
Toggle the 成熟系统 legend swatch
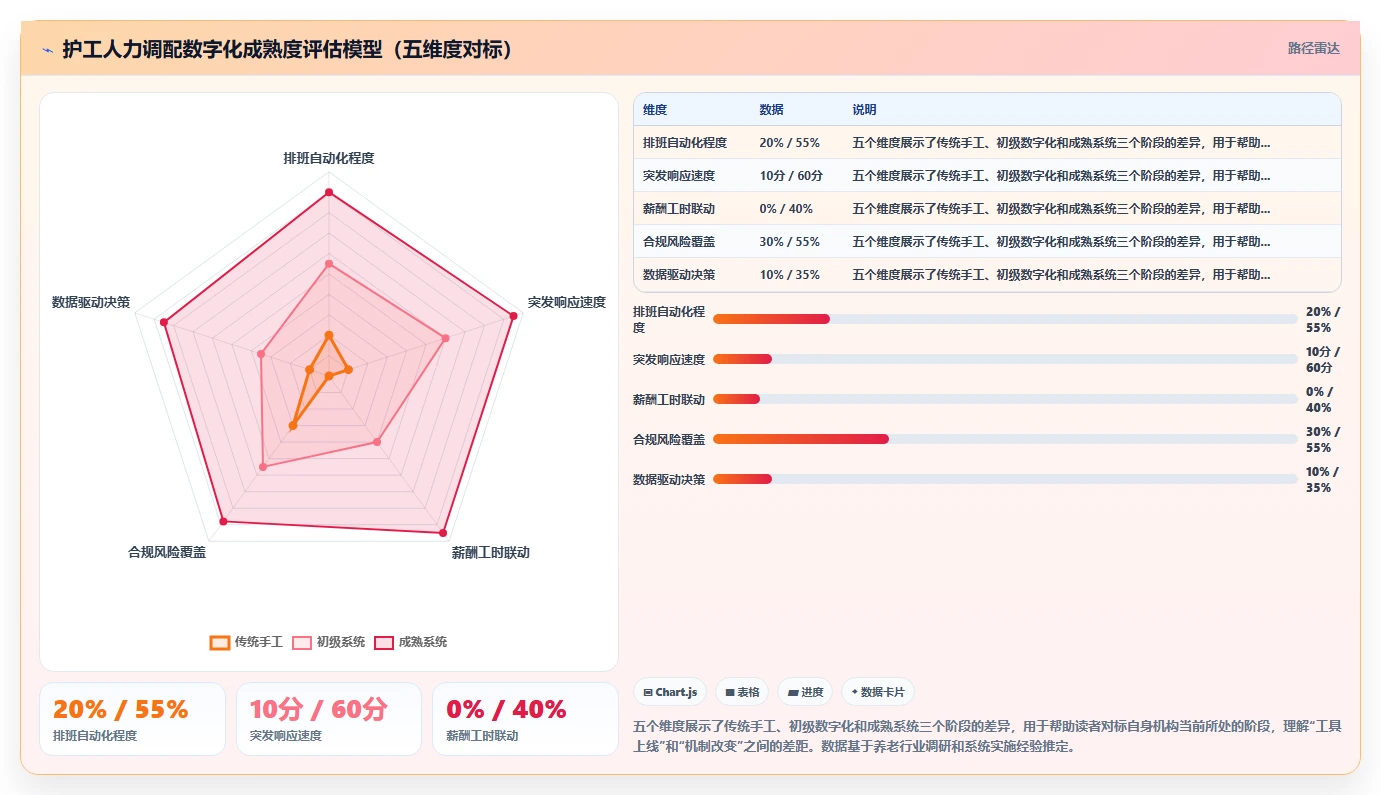pos(384,642)
